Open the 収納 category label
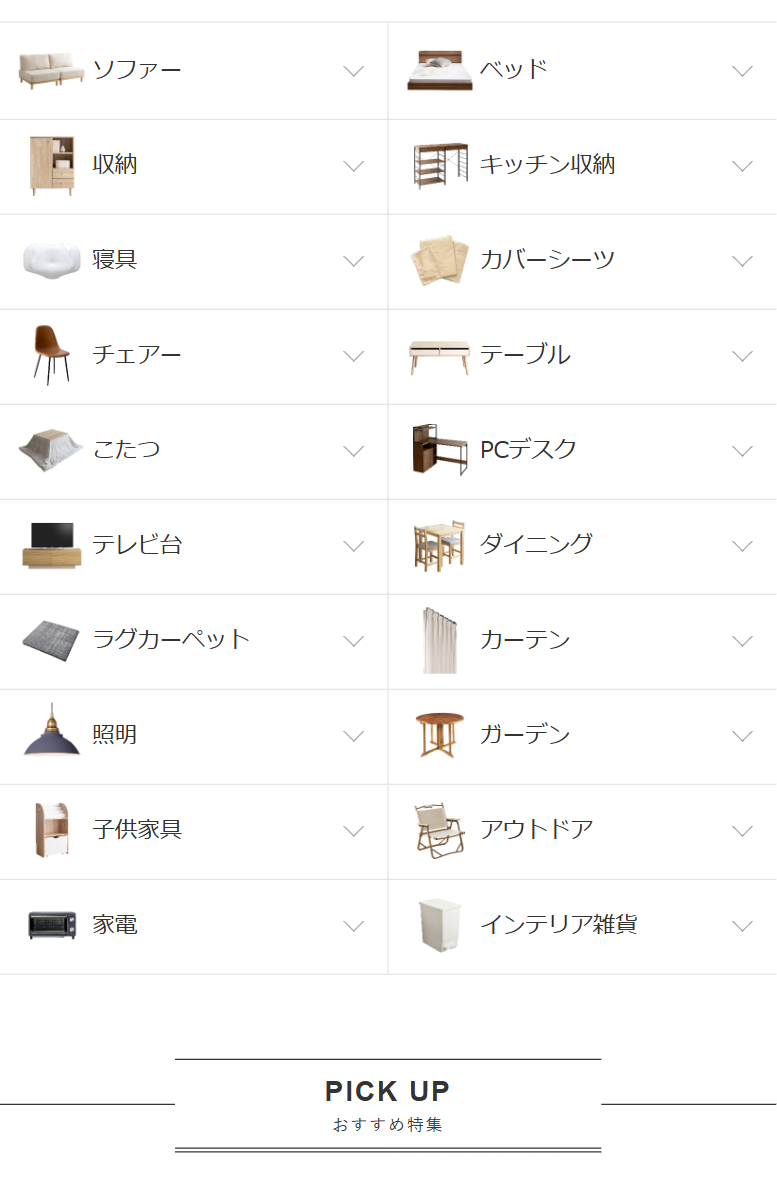The image size is (777, 1179). [x=115, y=165]
